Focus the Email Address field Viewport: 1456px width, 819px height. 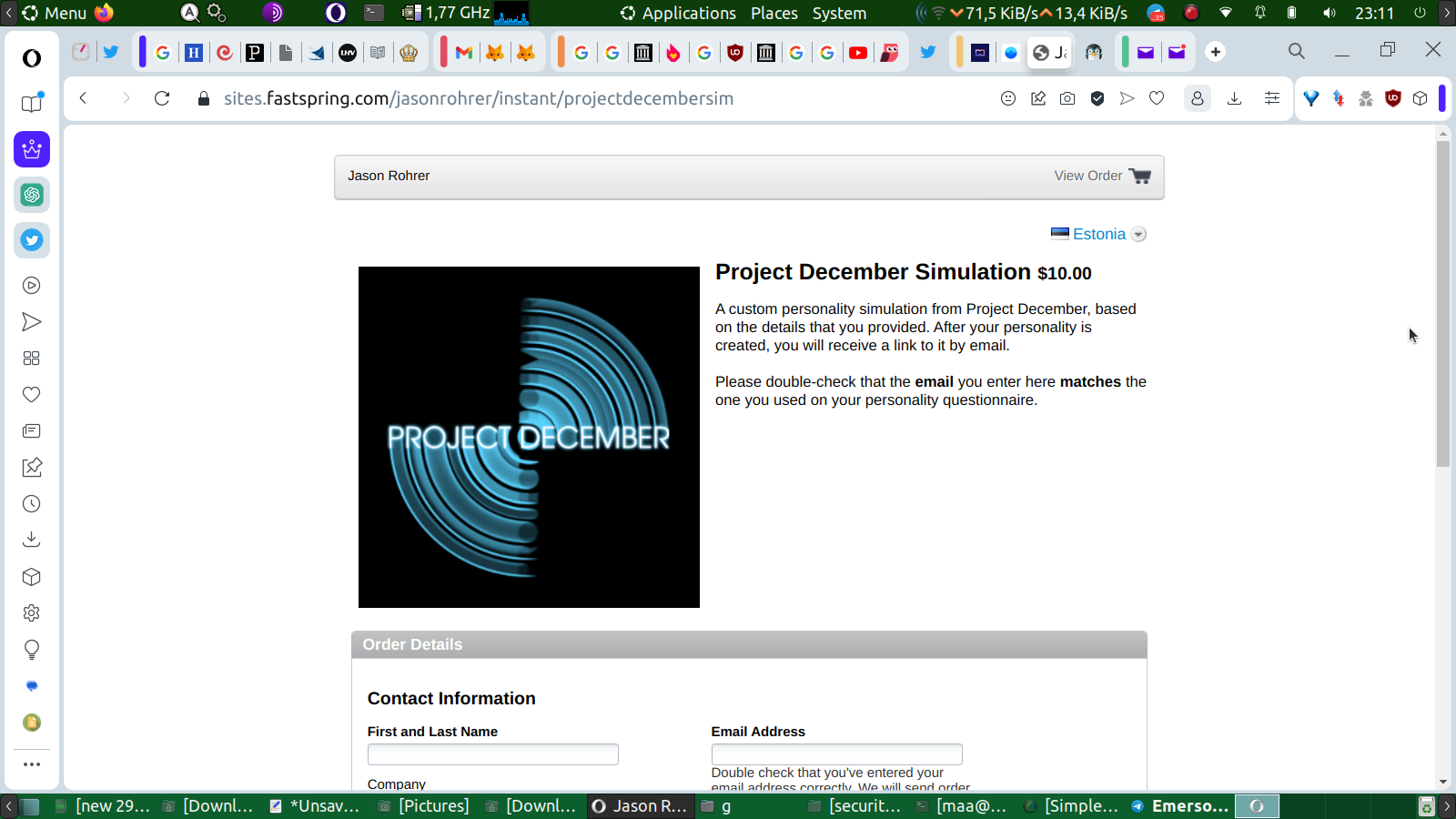(837, 754)
